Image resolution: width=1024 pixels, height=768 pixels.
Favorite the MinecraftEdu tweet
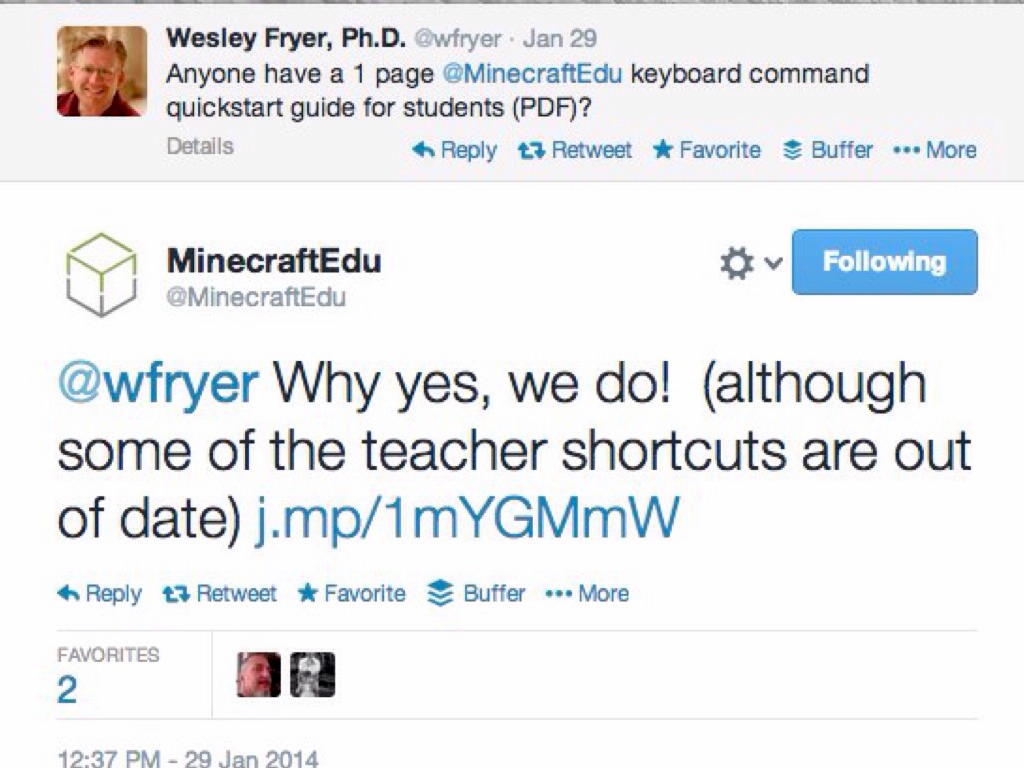pyautogui.click(x=352, y=593)
